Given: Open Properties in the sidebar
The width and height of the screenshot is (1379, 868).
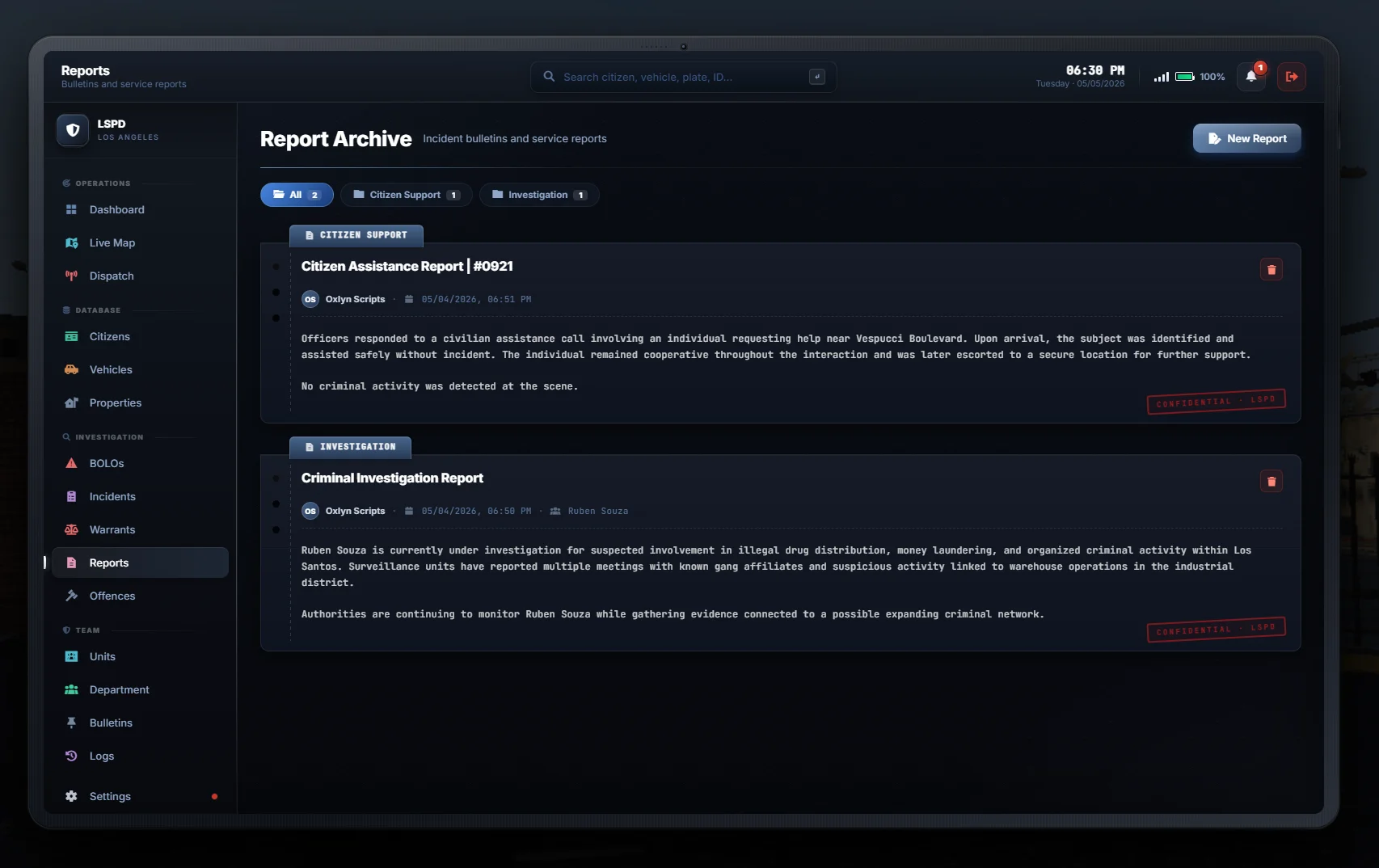Looking at the screenshot, I should coord(140,402).
